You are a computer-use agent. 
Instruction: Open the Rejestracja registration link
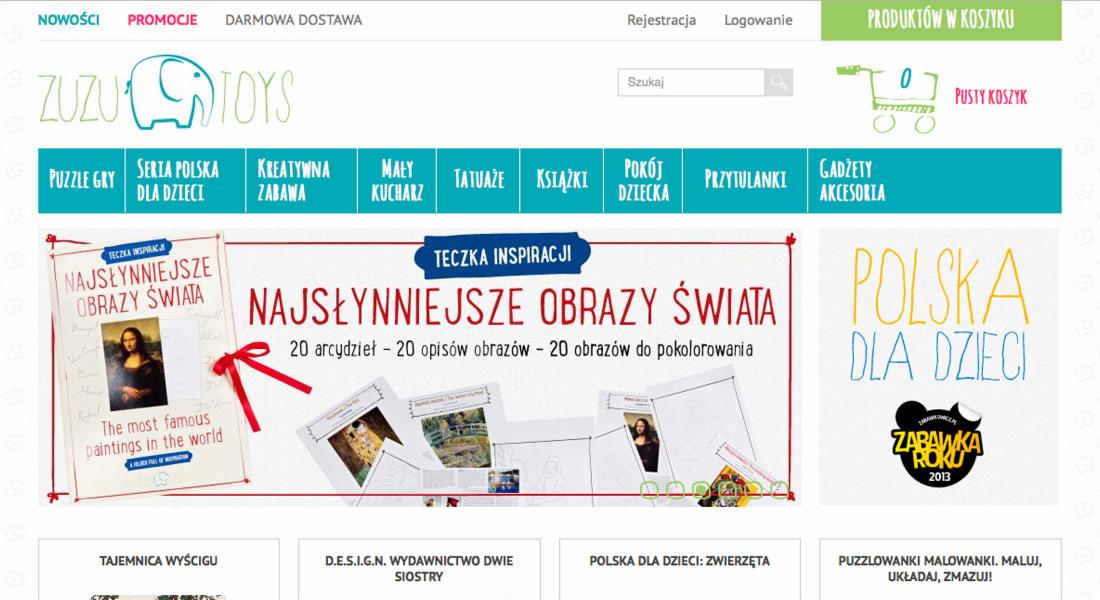point(661,19)
